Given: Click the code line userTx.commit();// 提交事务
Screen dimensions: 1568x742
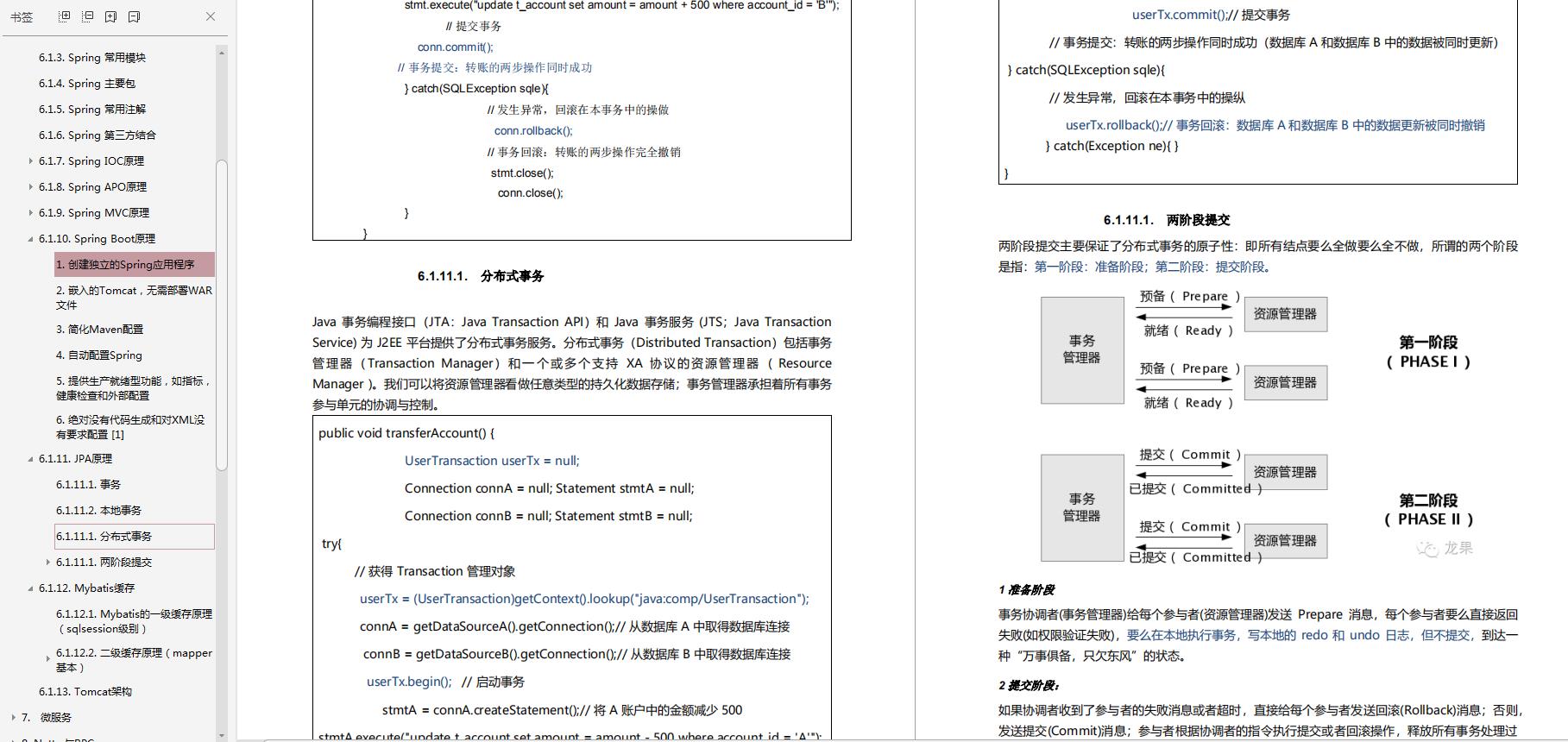Looking at the screenshot, I should [1212, 15].
